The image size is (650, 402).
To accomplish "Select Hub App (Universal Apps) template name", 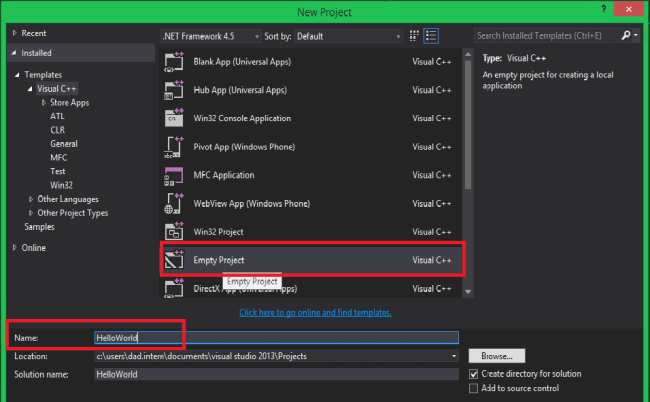I will tap(240, 90).
